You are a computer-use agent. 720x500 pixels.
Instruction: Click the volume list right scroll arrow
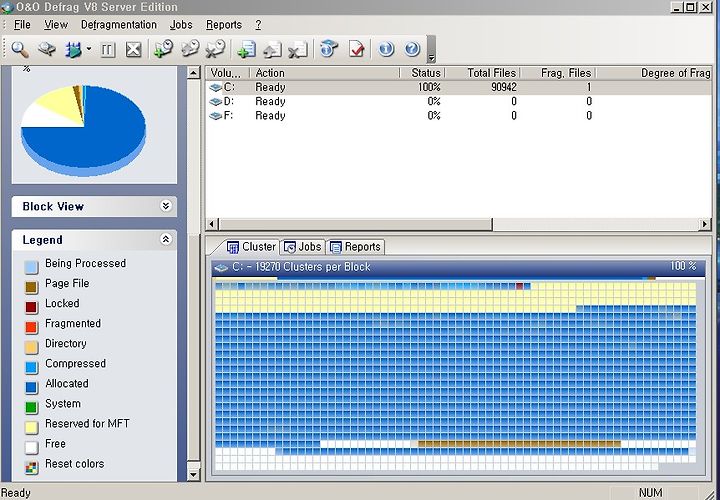705,224
